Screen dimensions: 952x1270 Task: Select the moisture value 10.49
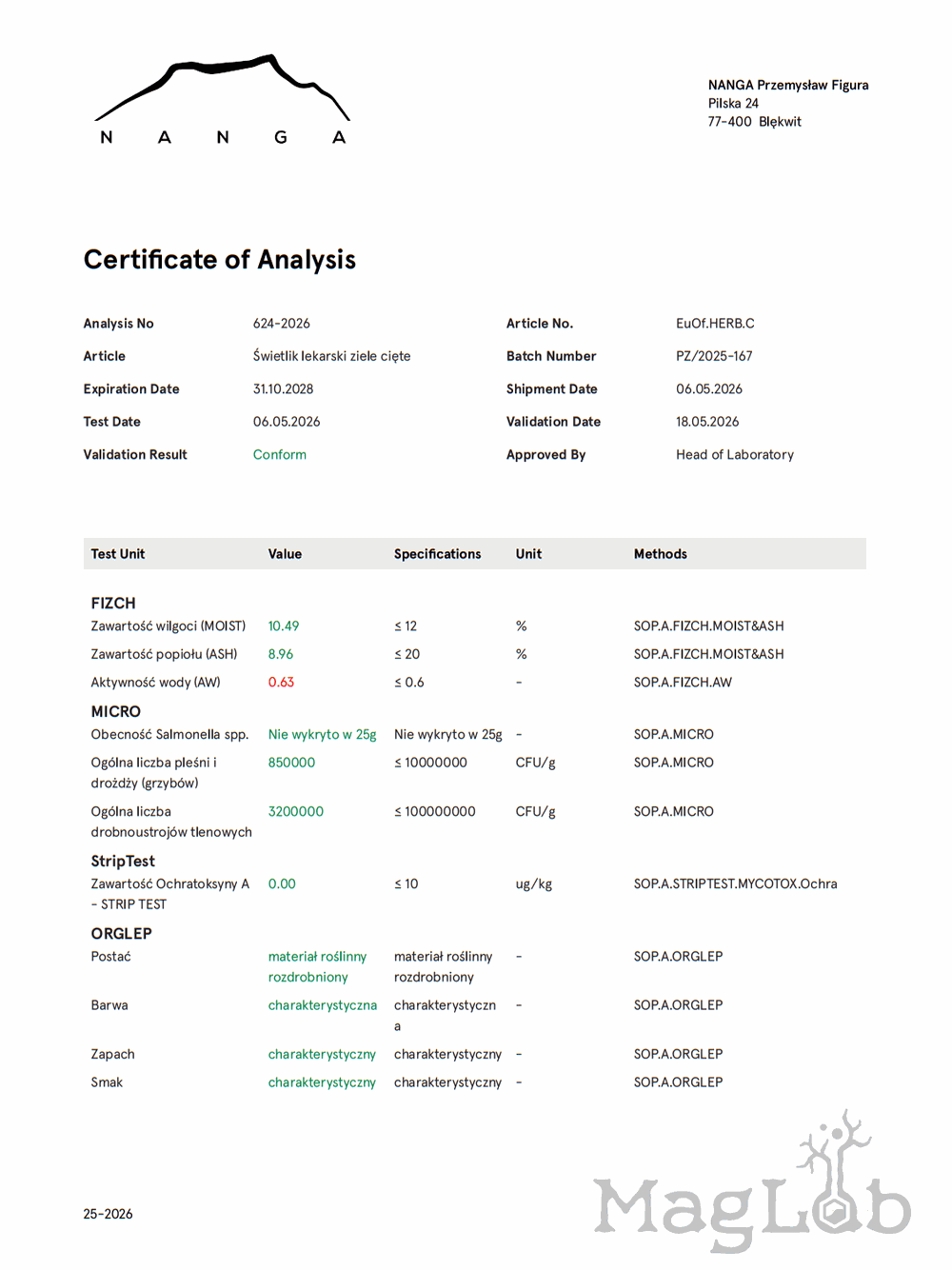pyautogui.click(x=284, y=626)
